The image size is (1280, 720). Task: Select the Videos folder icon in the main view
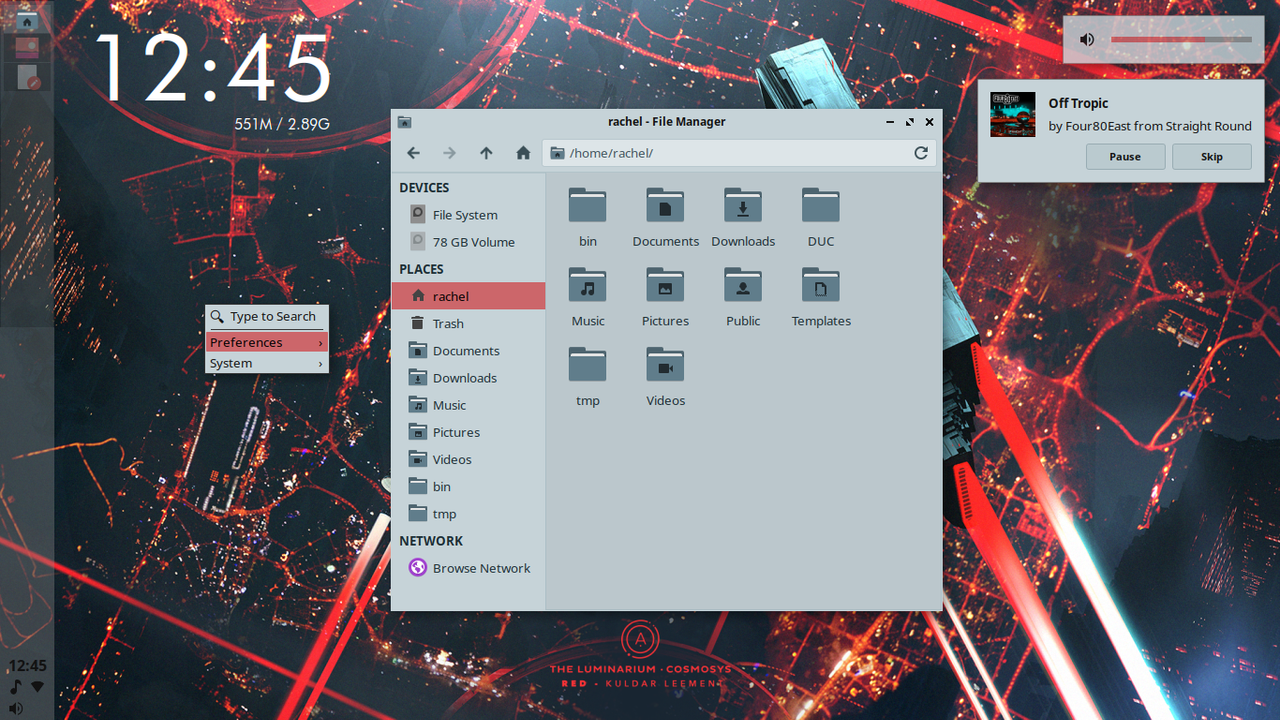[x=666, y=365]
